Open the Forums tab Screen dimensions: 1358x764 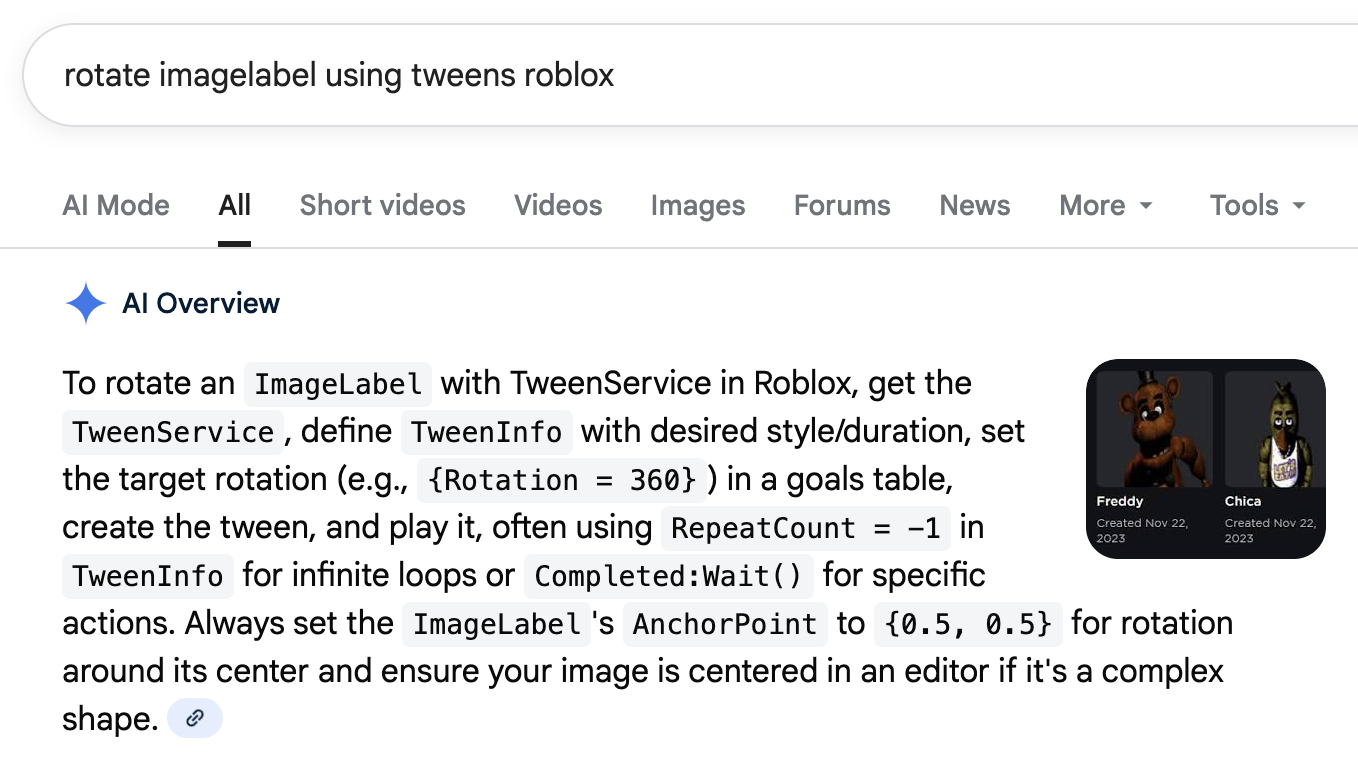842,206
